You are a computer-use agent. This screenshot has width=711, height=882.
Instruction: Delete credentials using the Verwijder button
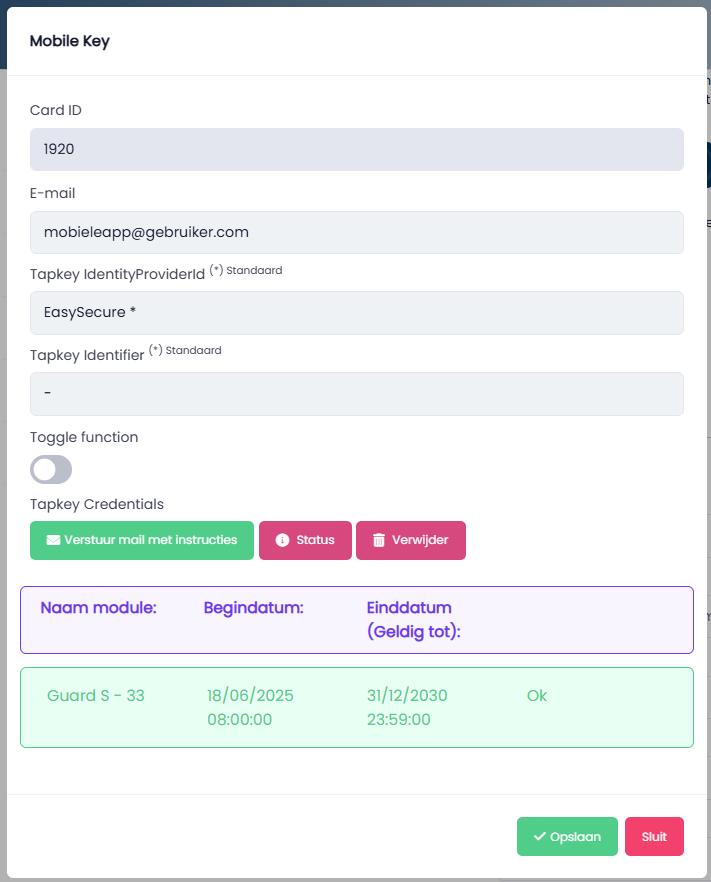pos(411,540)
